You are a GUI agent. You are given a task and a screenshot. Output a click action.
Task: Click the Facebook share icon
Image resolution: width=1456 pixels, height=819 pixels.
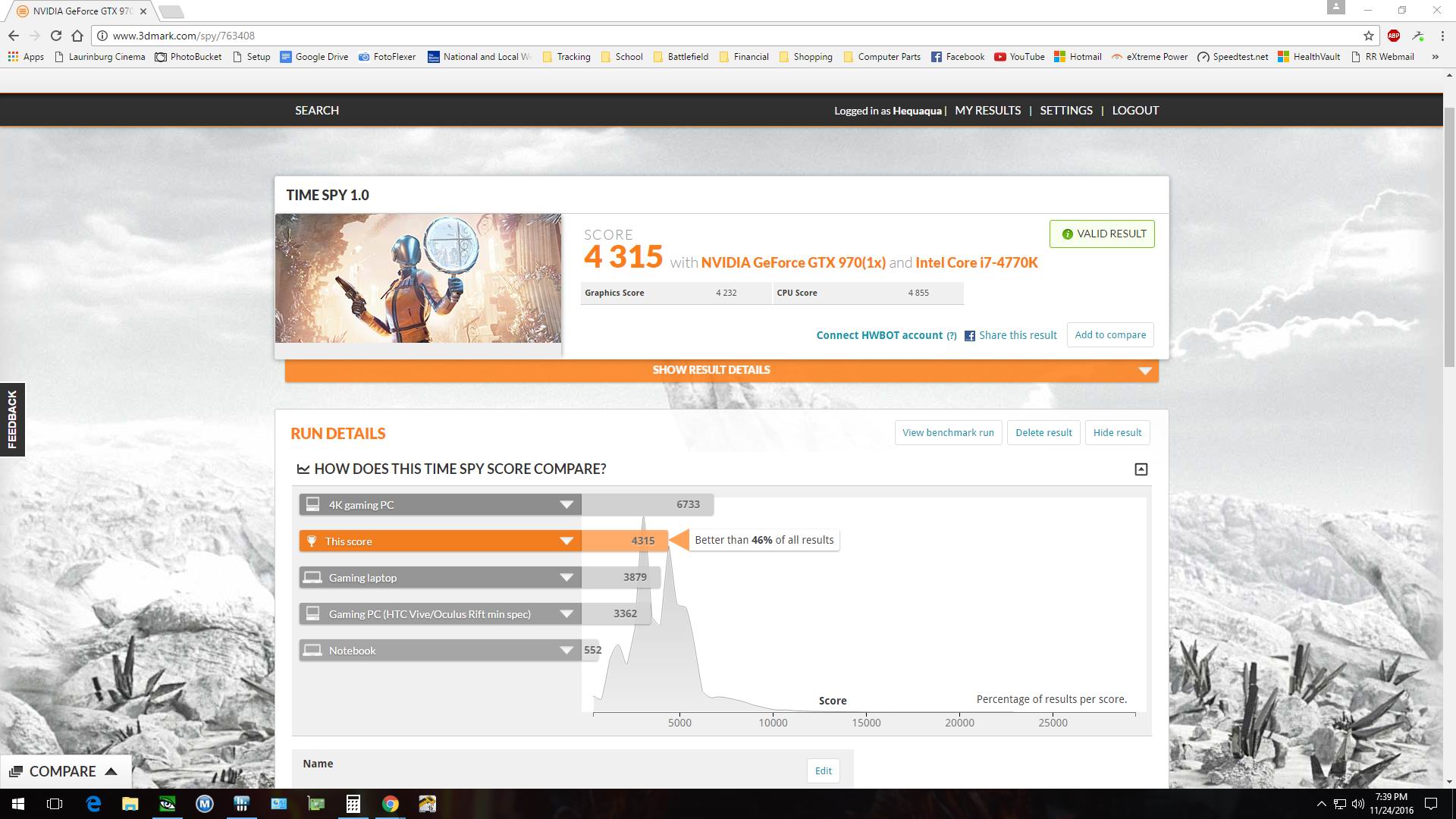tap(969, 336)
